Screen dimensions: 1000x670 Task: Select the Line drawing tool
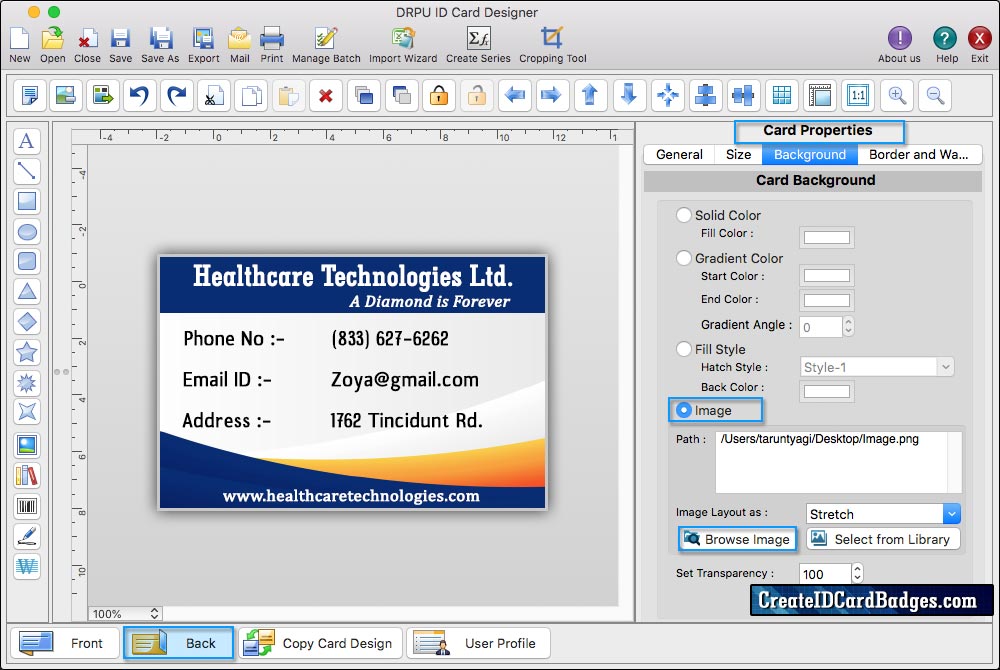pos(27,171)
